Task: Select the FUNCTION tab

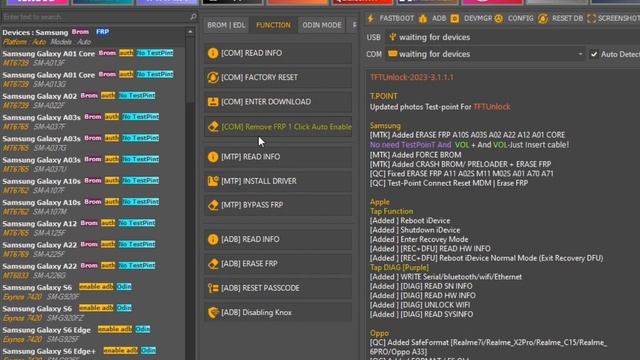Action: 273,25
